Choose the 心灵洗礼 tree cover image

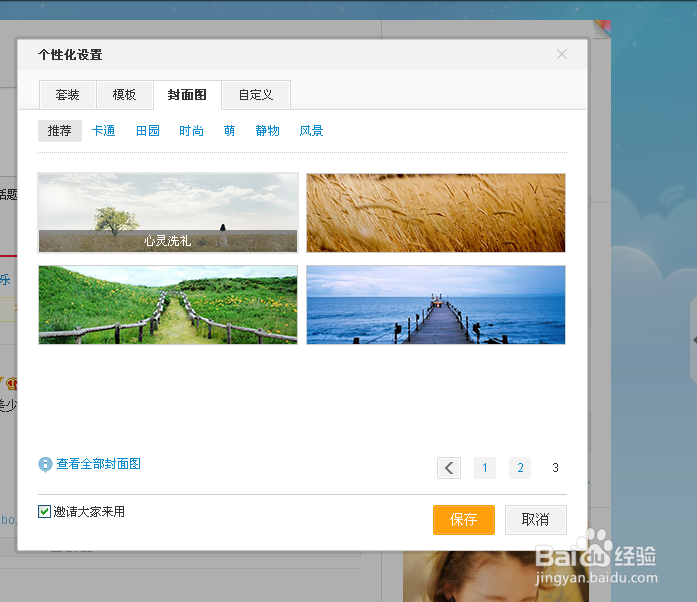[168, 213]
